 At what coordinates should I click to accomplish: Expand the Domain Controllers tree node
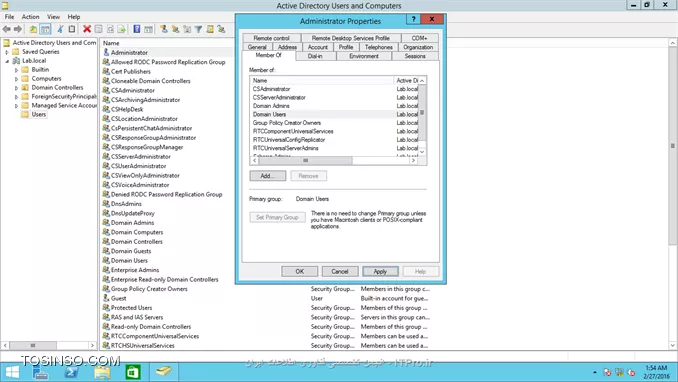(x=16, y=88)
